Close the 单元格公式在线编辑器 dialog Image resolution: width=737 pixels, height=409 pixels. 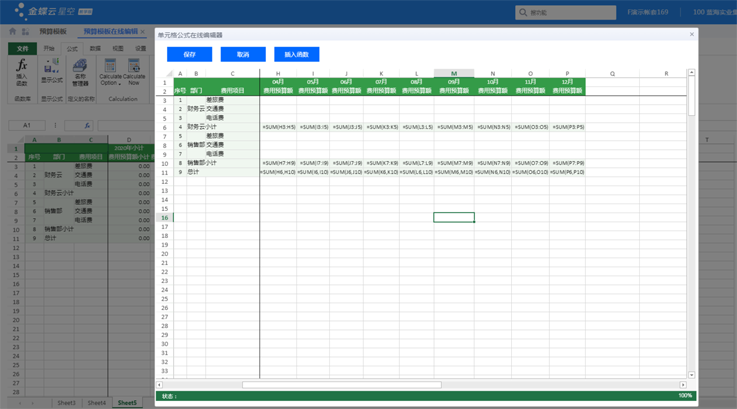pos(691,35)
